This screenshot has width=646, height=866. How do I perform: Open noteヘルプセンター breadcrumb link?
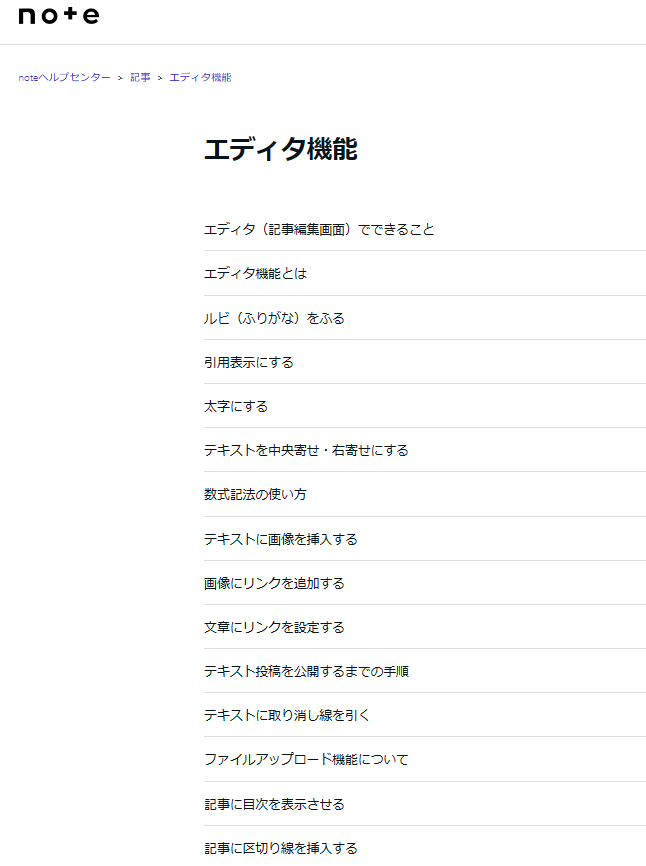tap(65, 77)
